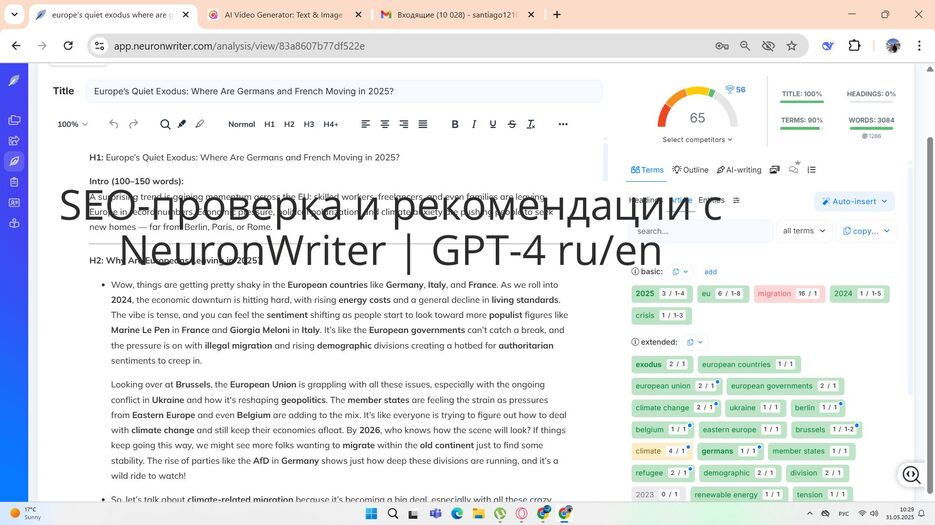
Task: Open Microsoft Edge from the taskbar
Action: point(457,513)
